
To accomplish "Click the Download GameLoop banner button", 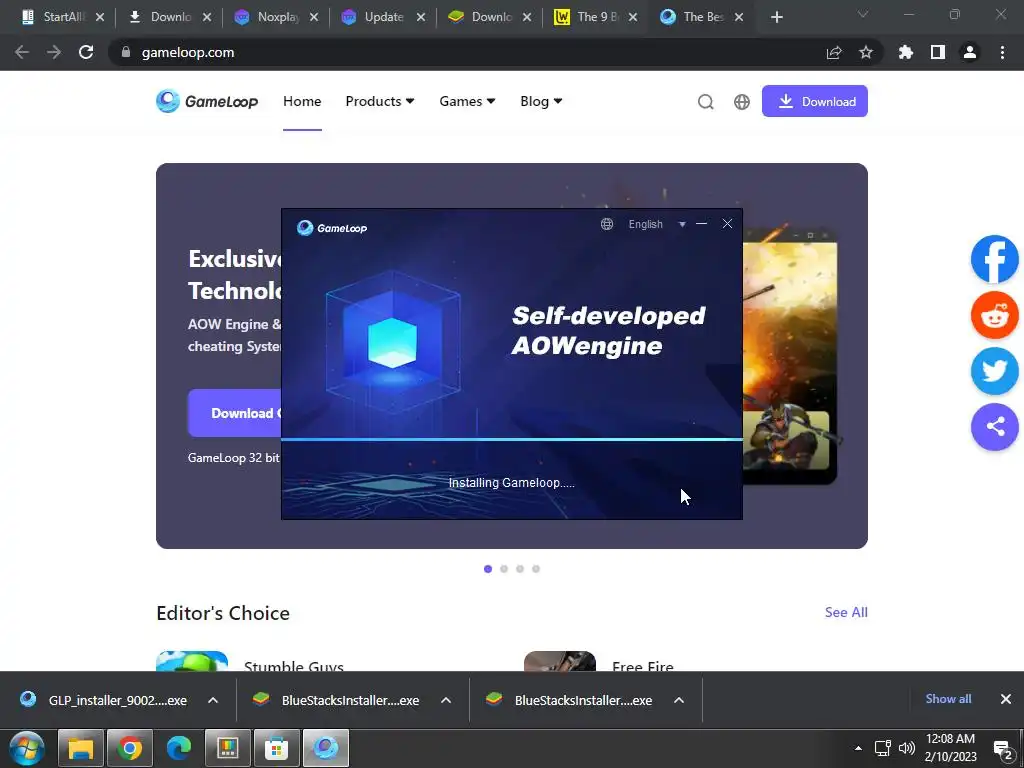I will tap(235, 413).
